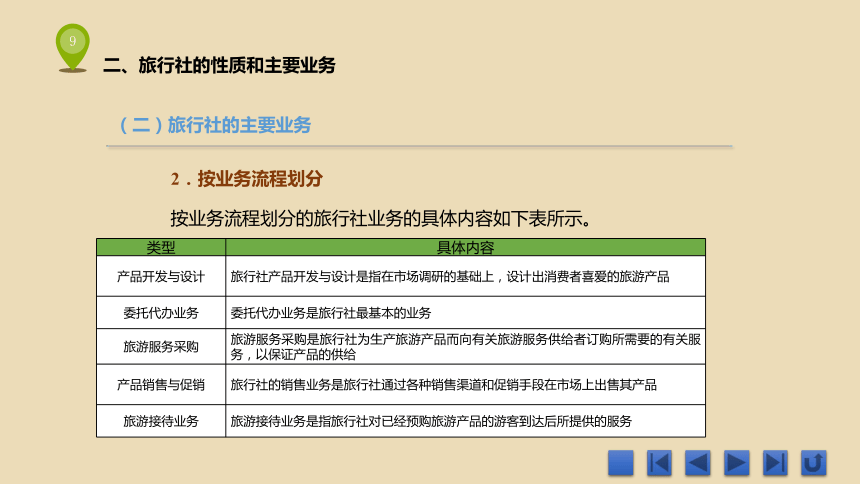Viewport: 860px width, 484px height.
Task: Click the blue square stop button
Action: click(620, 463)
